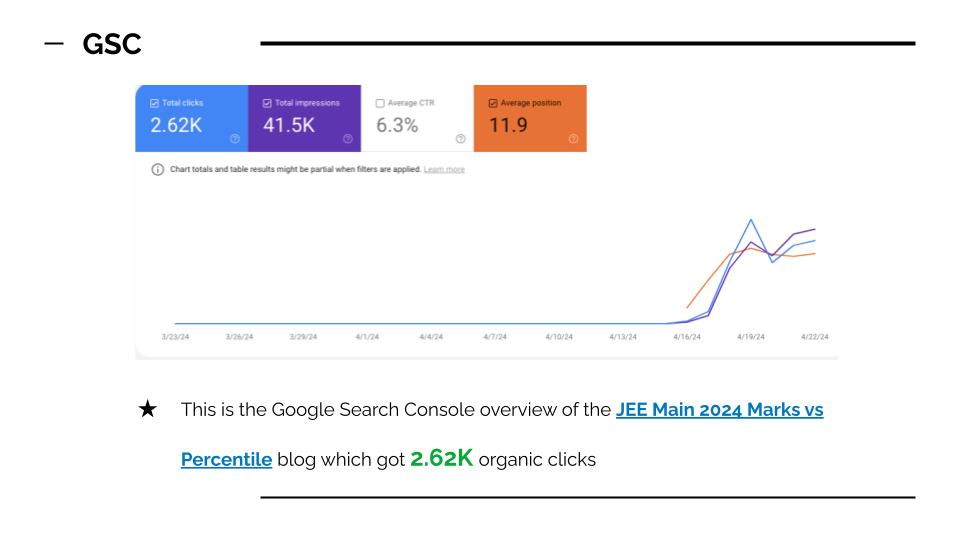Toggle the Average position checkbox
Image resolution: width=960 pixels, height=540 pixels.
(494, 103)
